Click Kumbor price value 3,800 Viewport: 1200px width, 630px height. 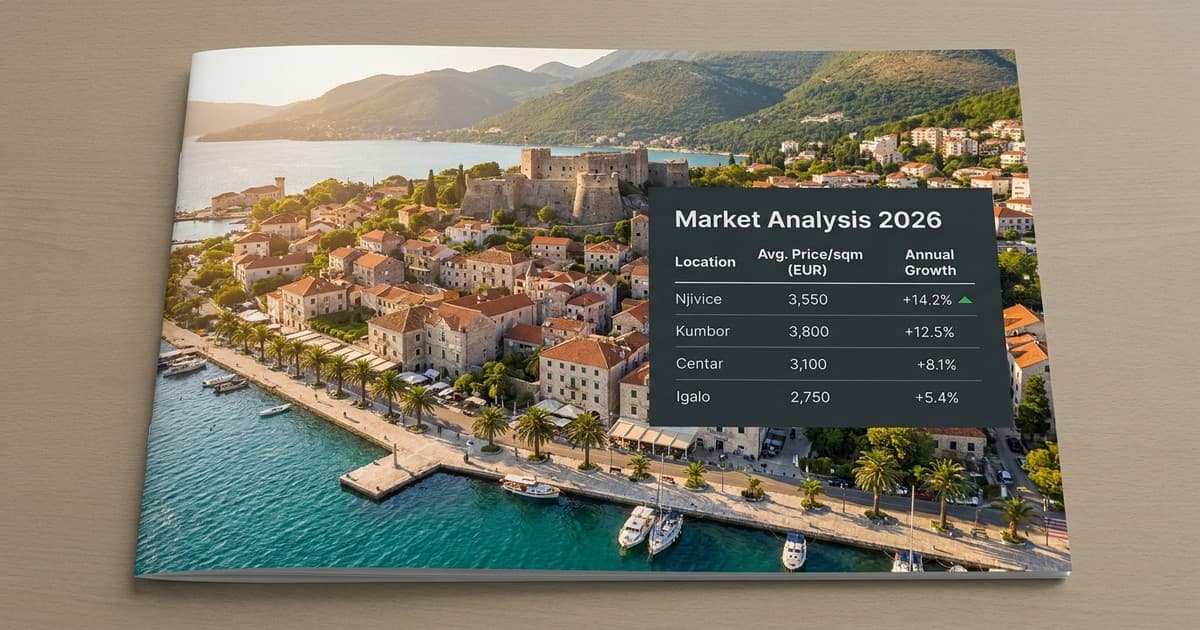809,332
